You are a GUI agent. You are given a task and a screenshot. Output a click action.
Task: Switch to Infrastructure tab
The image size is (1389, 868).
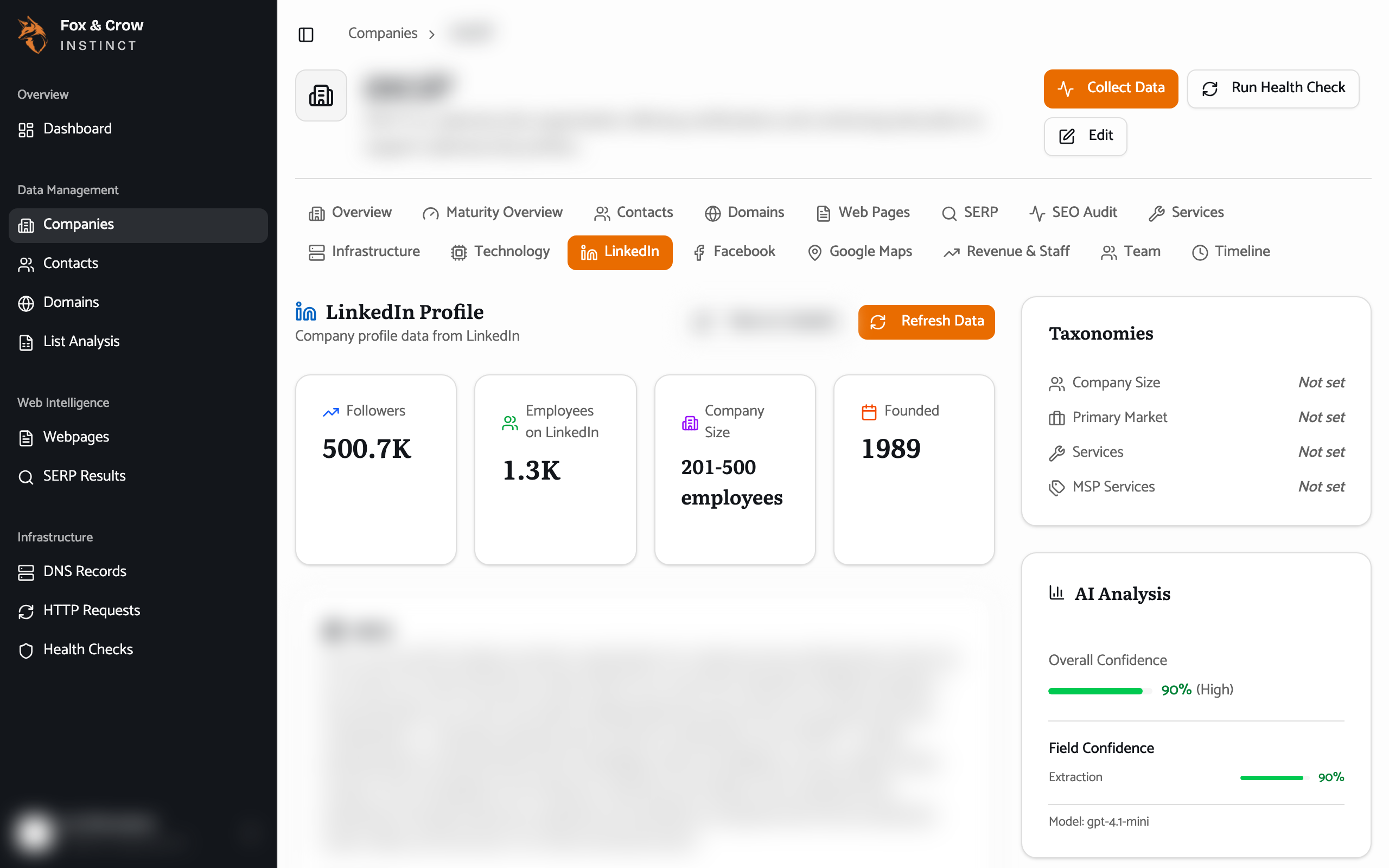click(365, 252)
